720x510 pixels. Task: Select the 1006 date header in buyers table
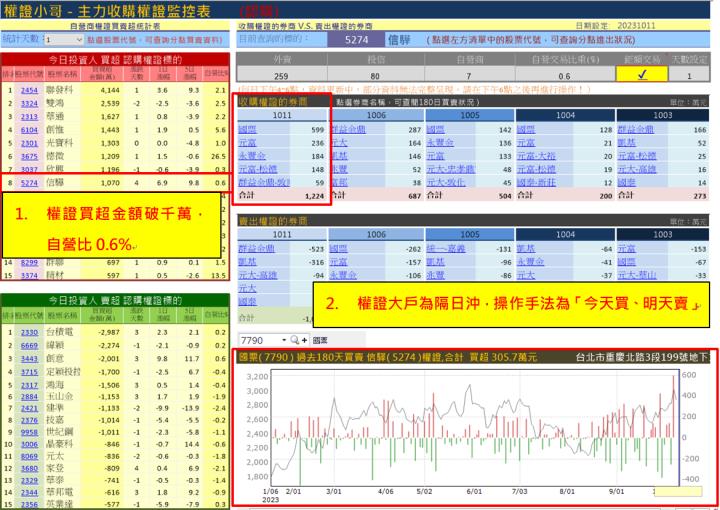(x=376, y=115)
